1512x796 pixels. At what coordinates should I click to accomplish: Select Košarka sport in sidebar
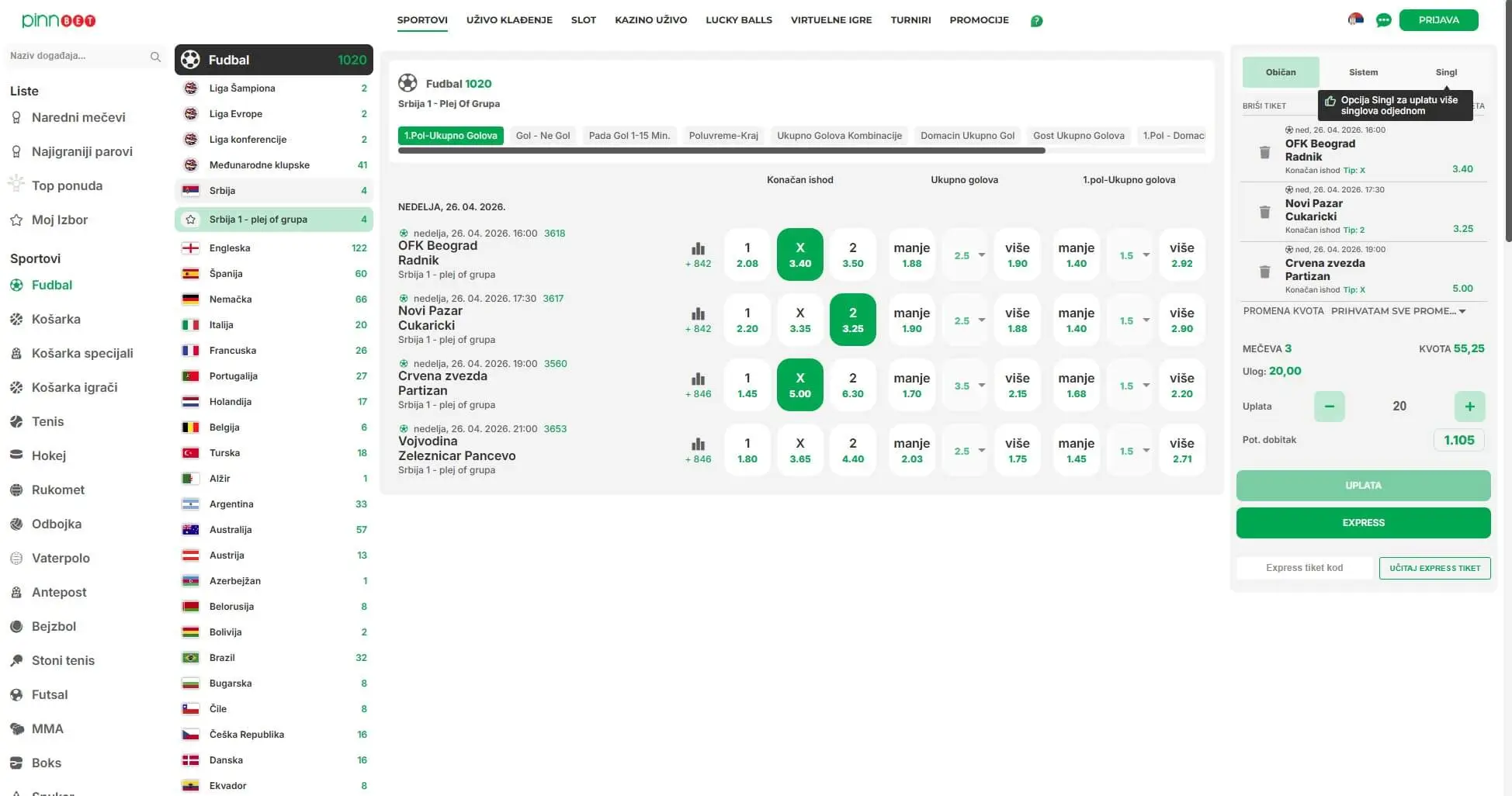click(x=56, y=319)
